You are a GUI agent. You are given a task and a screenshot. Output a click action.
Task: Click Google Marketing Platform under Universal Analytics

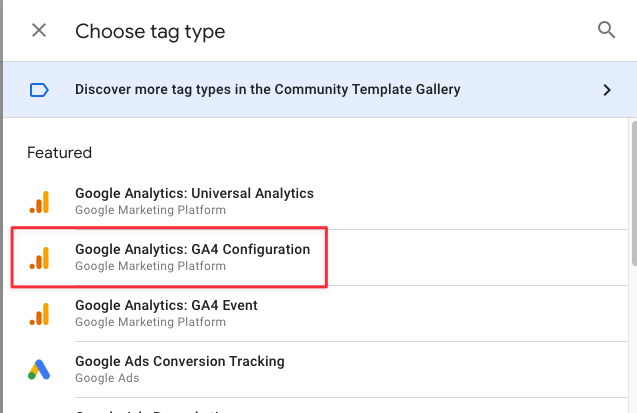(150, 211)
